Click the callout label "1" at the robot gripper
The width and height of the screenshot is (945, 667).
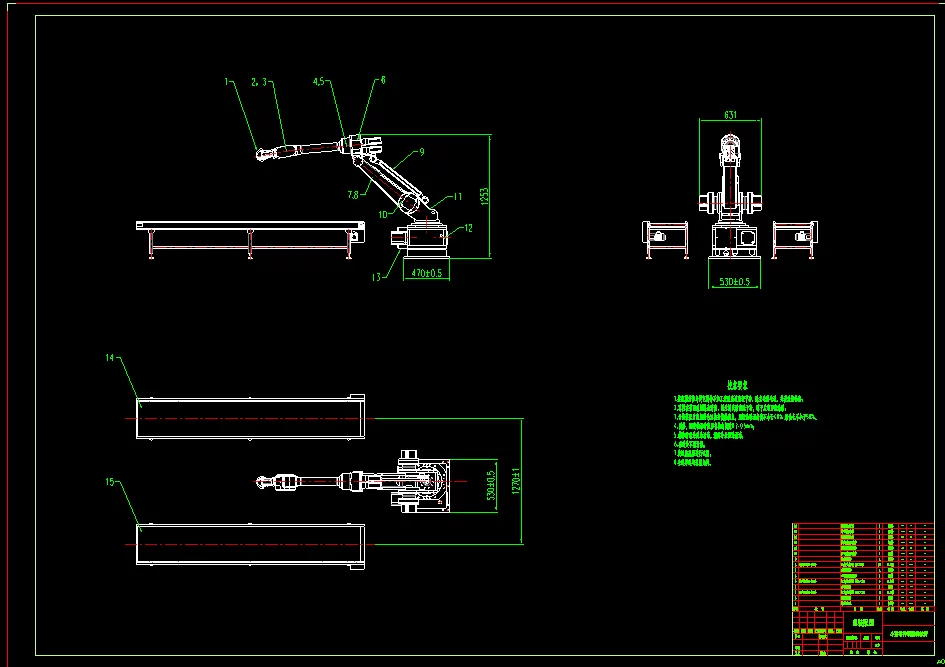[x=227, y=81]
